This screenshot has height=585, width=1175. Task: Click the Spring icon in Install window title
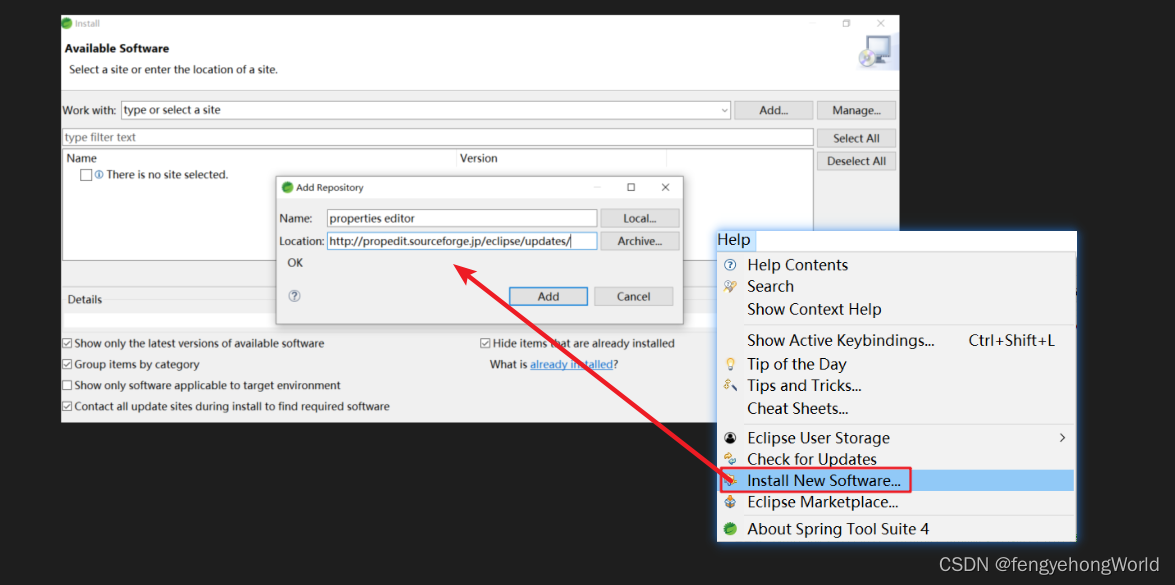click(x=67, y=23)
